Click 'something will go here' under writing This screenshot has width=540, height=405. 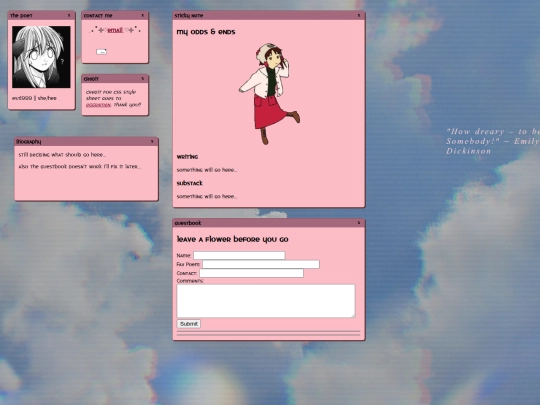click(207, 170)
